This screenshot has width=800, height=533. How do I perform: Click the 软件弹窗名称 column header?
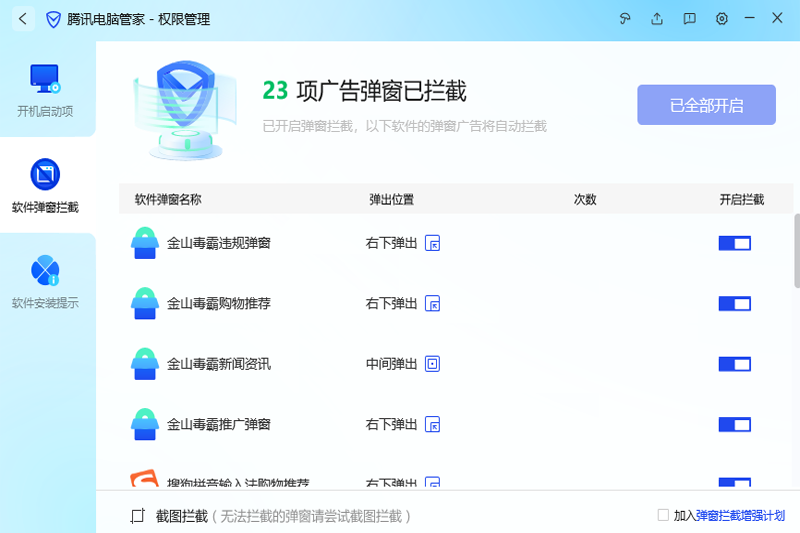tap(168, 199)
